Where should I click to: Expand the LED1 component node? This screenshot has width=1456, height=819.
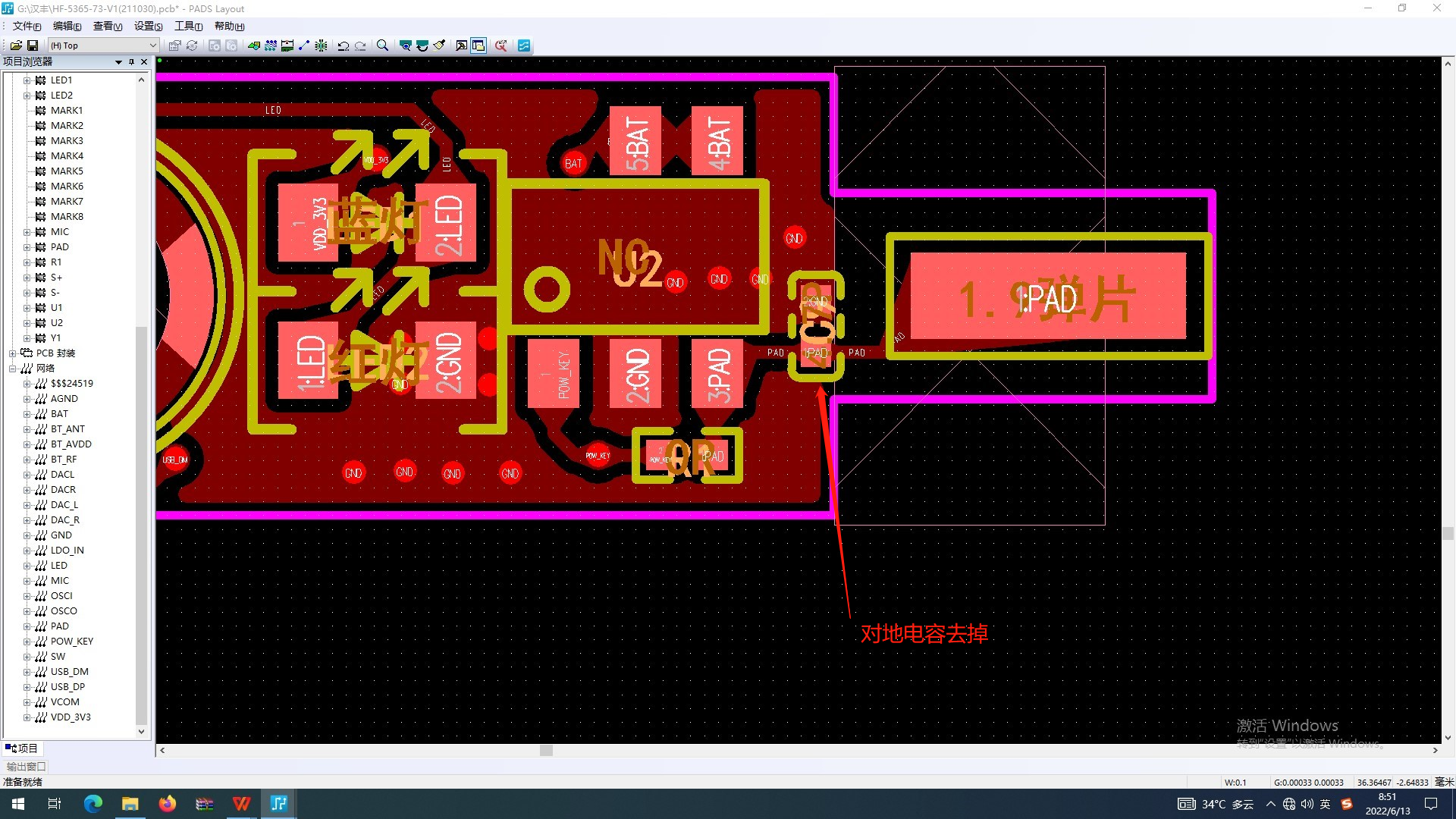[27, 80]
